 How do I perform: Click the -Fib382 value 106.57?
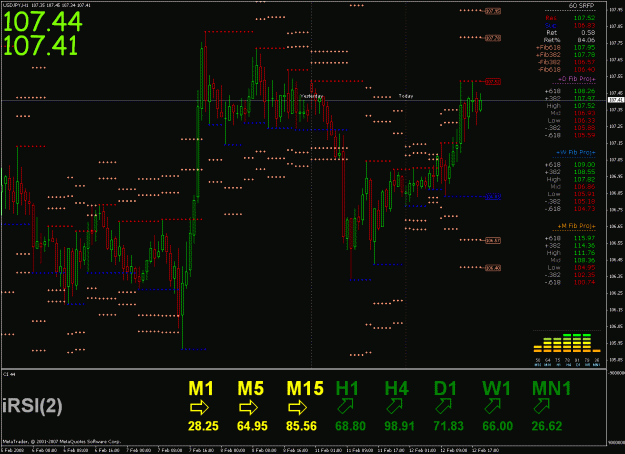point(584,62)
